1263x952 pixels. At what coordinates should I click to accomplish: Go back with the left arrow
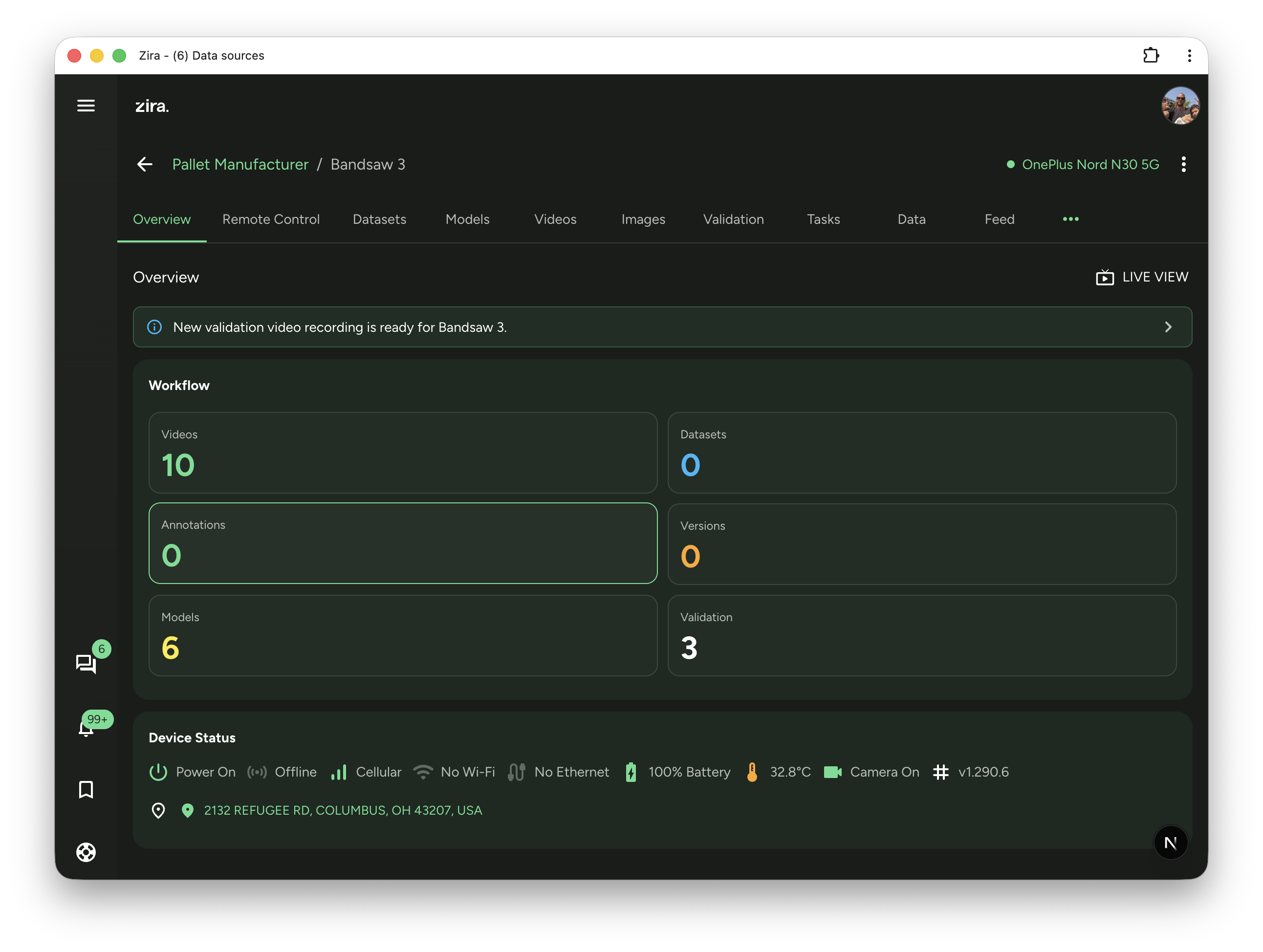pos(145,164)
